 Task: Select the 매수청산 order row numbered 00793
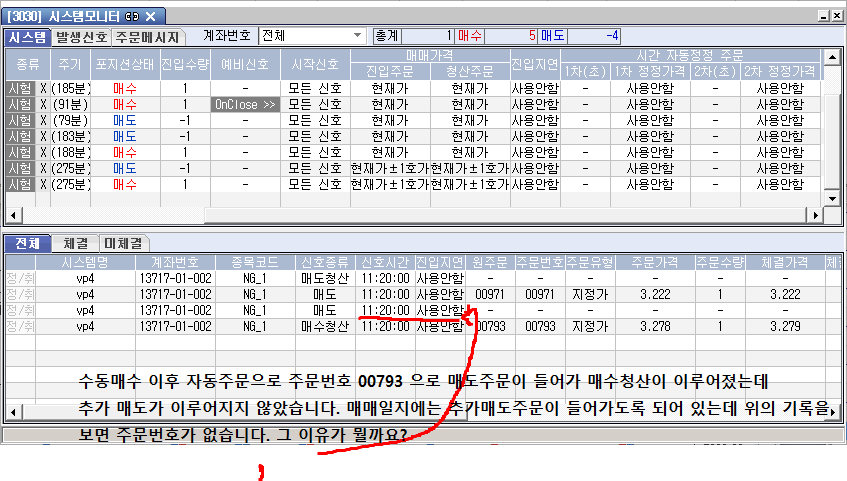tap(325, 326)
